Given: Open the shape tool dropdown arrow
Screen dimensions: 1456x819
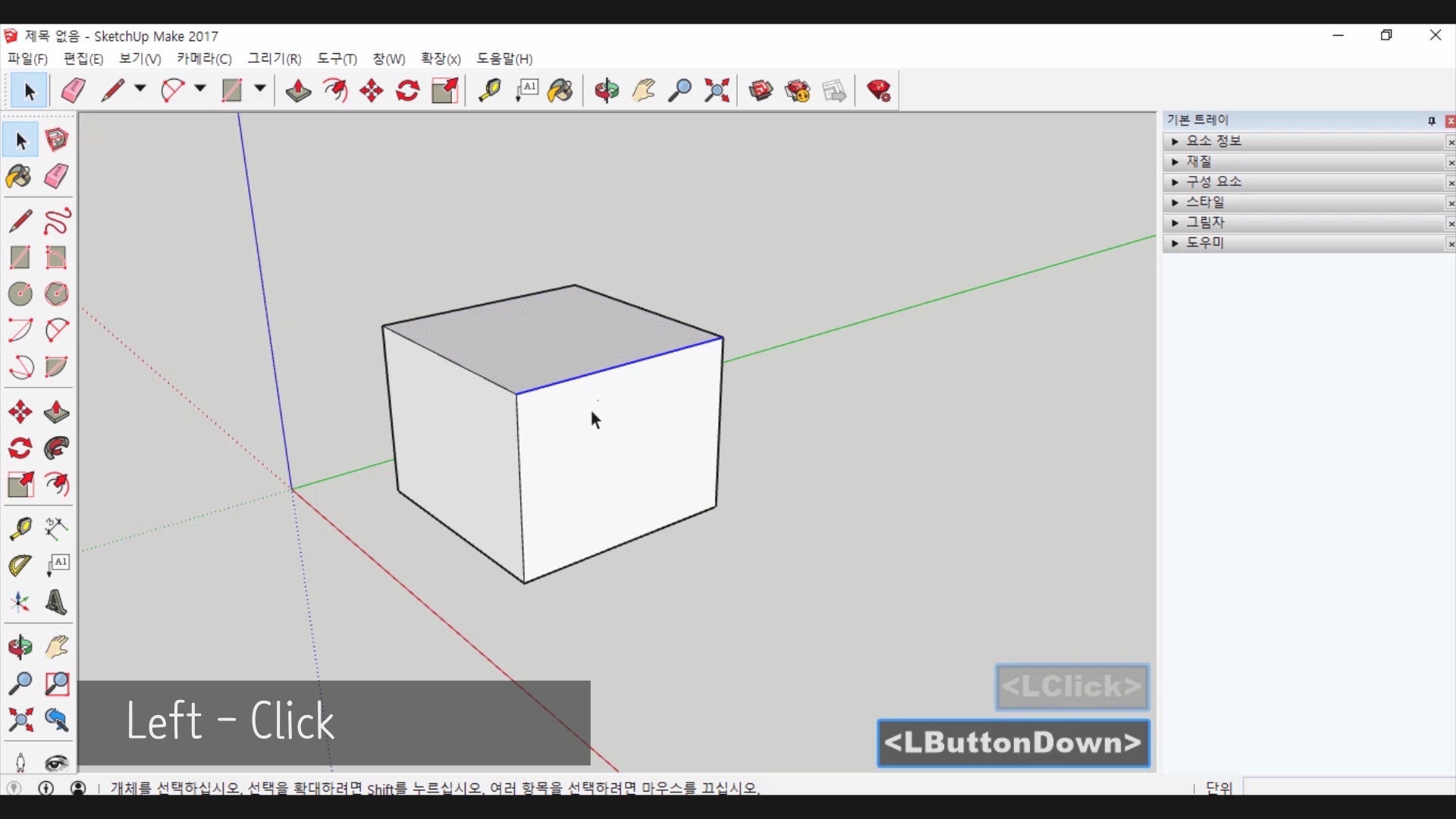Looking at the screenshot, I should (x=259, y=89).
